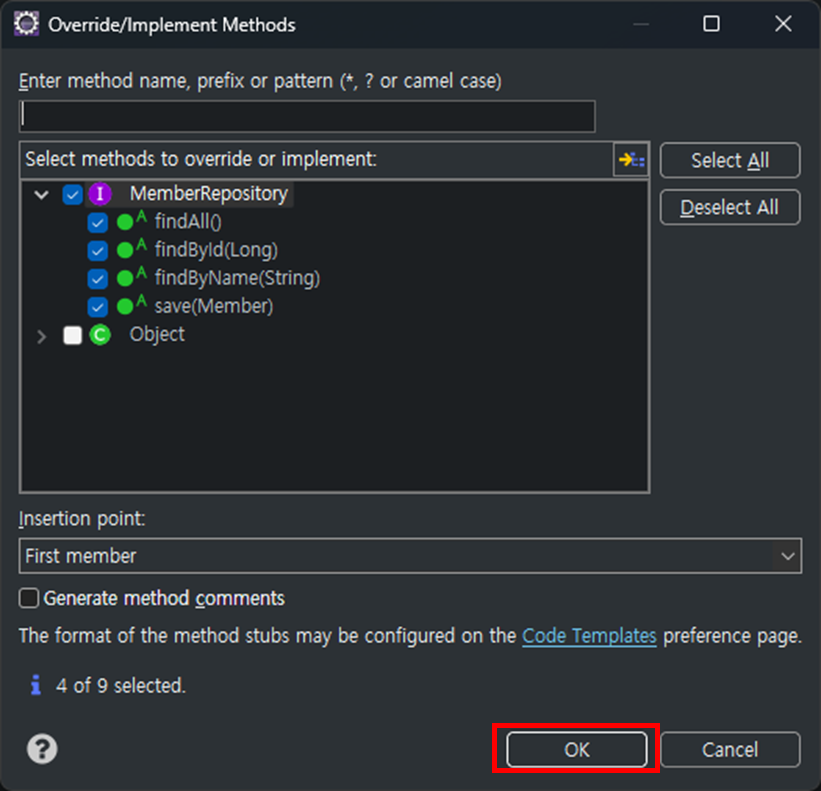Select the MemberRepository tree label

(209, 194)
